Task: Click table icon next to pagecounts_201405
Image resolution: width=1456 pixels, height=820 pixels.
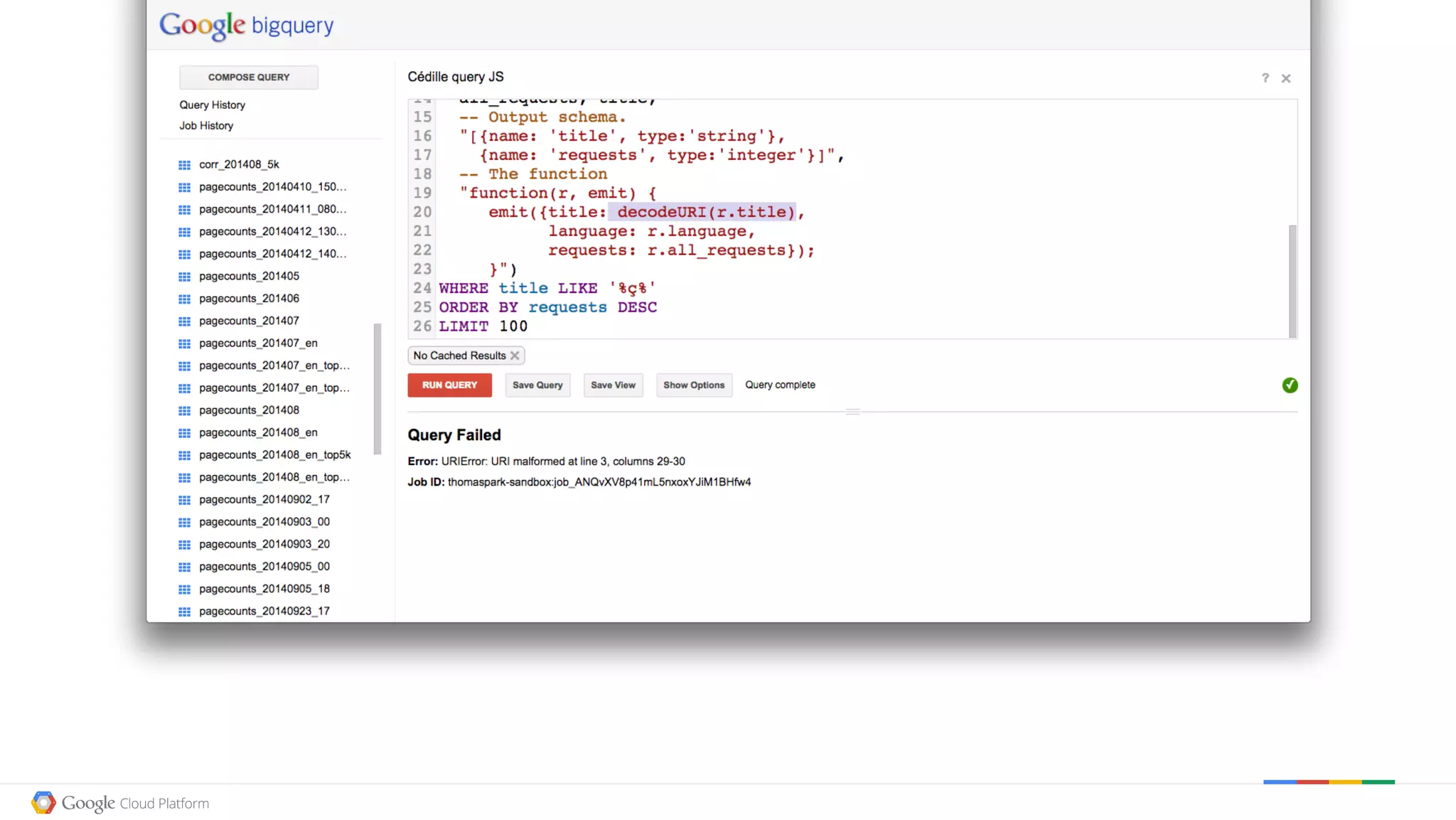Action: [184, 277]
